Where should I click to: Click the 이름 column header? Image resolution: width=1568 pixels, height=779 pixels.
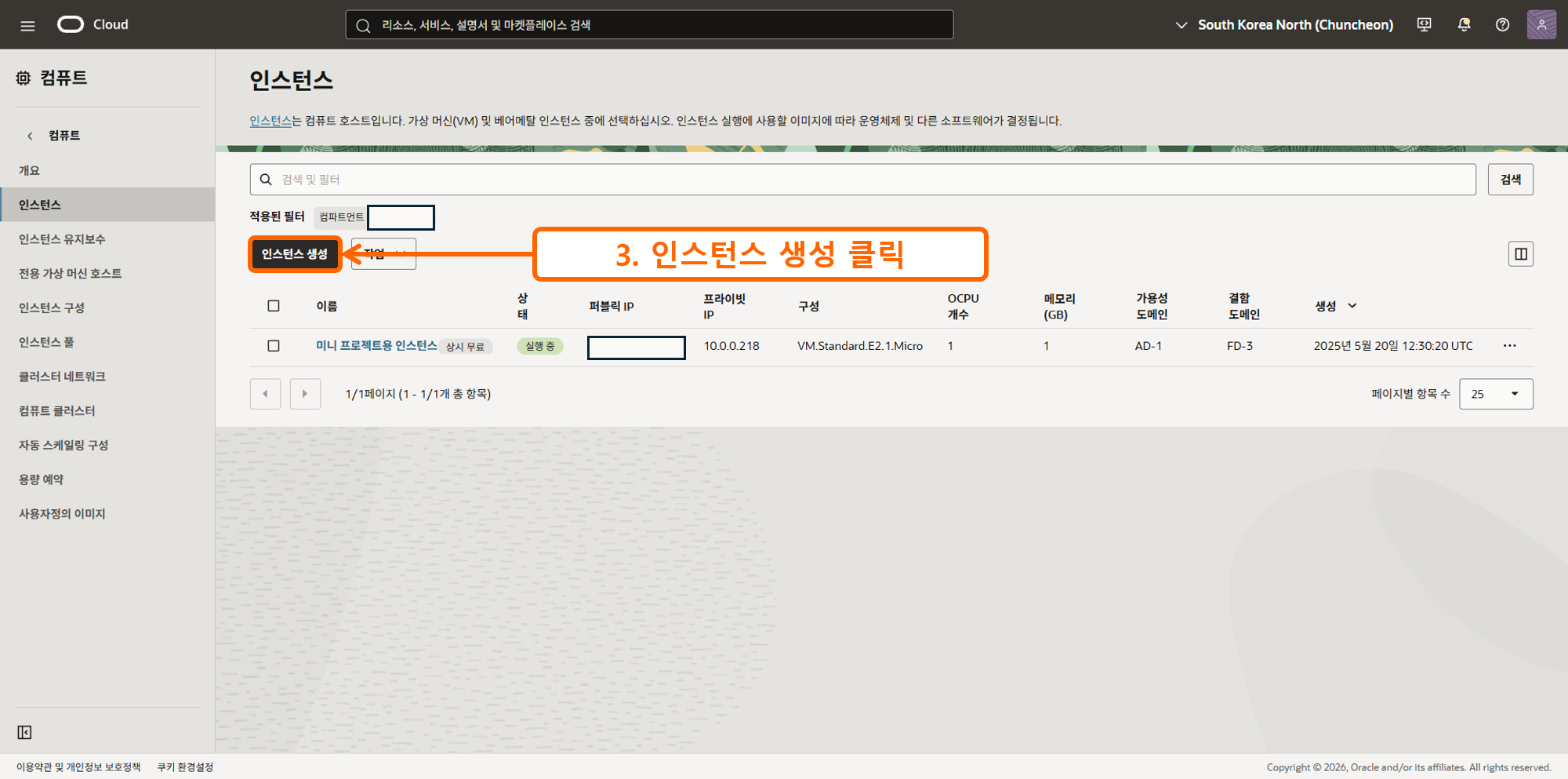(327, 306)
